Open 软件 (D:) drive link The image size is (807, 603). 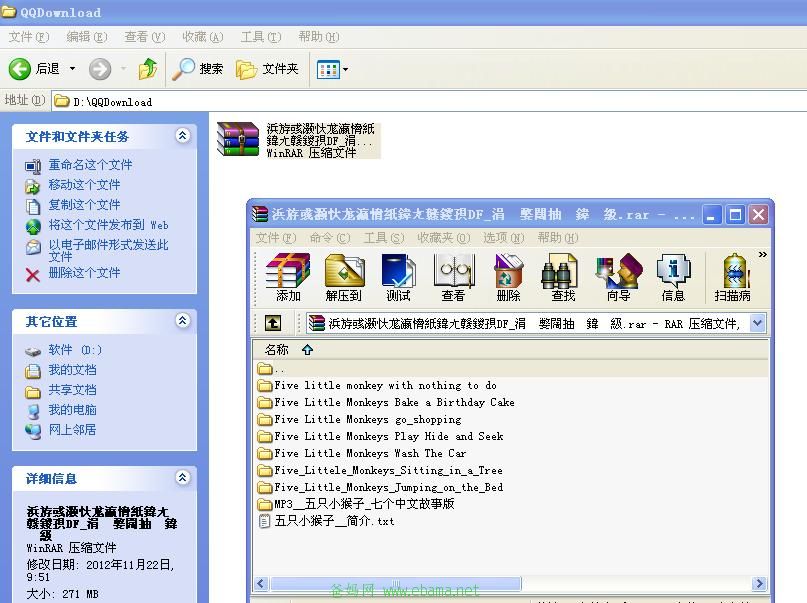pyautogui.click(x=75, y=350)
